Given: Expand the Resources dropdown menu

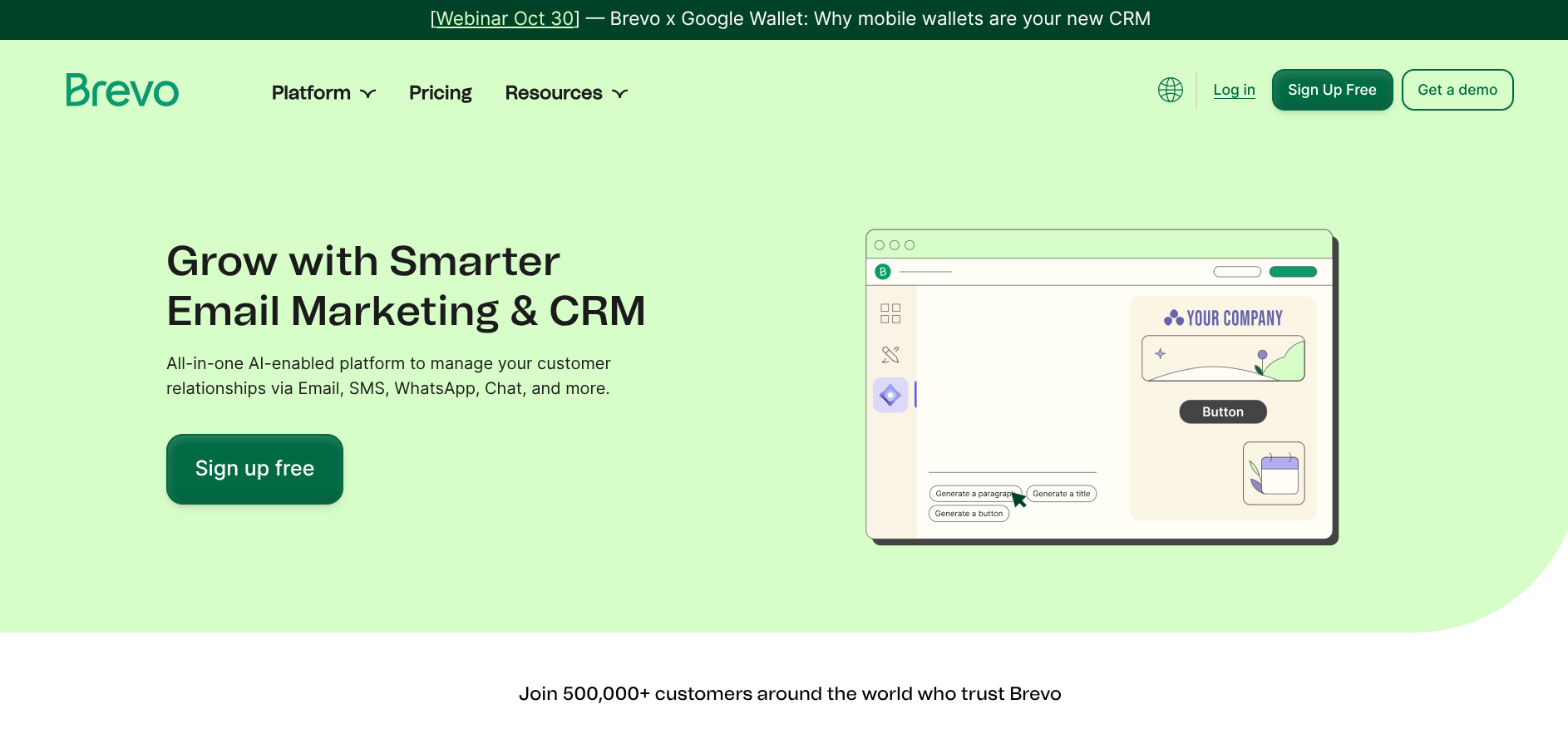Looking at the screenshot, I should point(565,93).
